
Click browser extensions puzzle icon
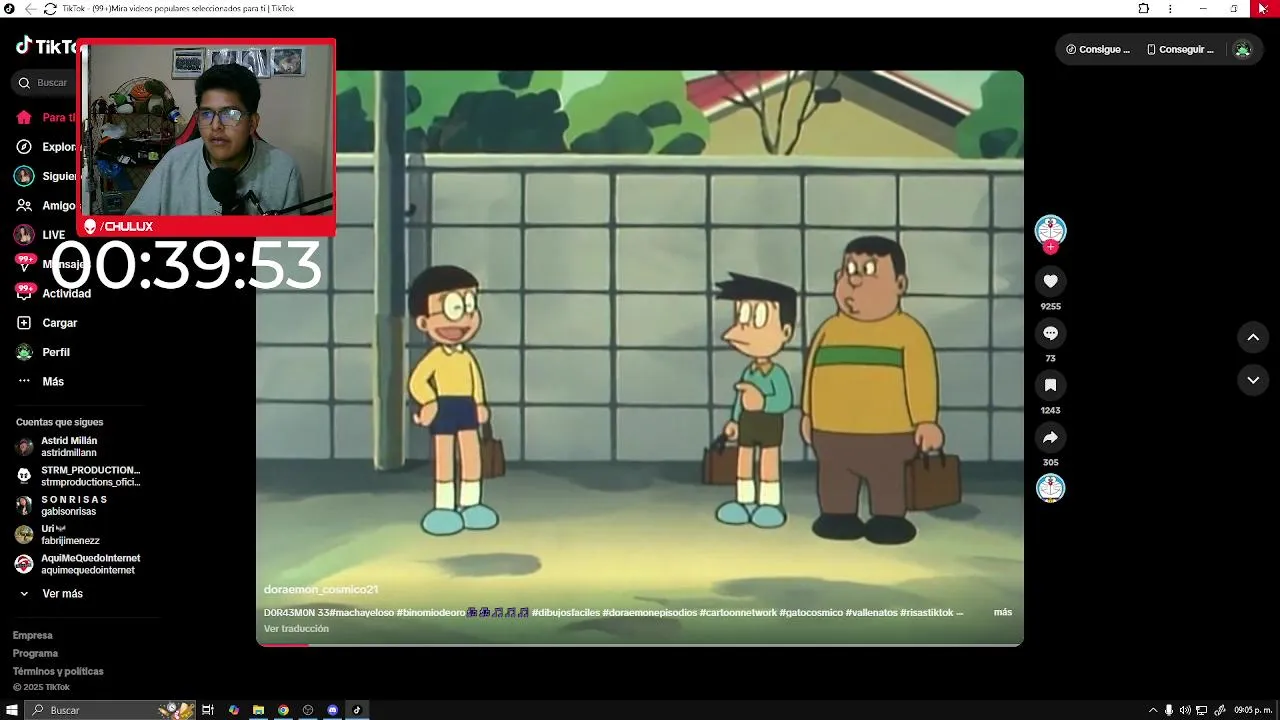click(1144, 8)
